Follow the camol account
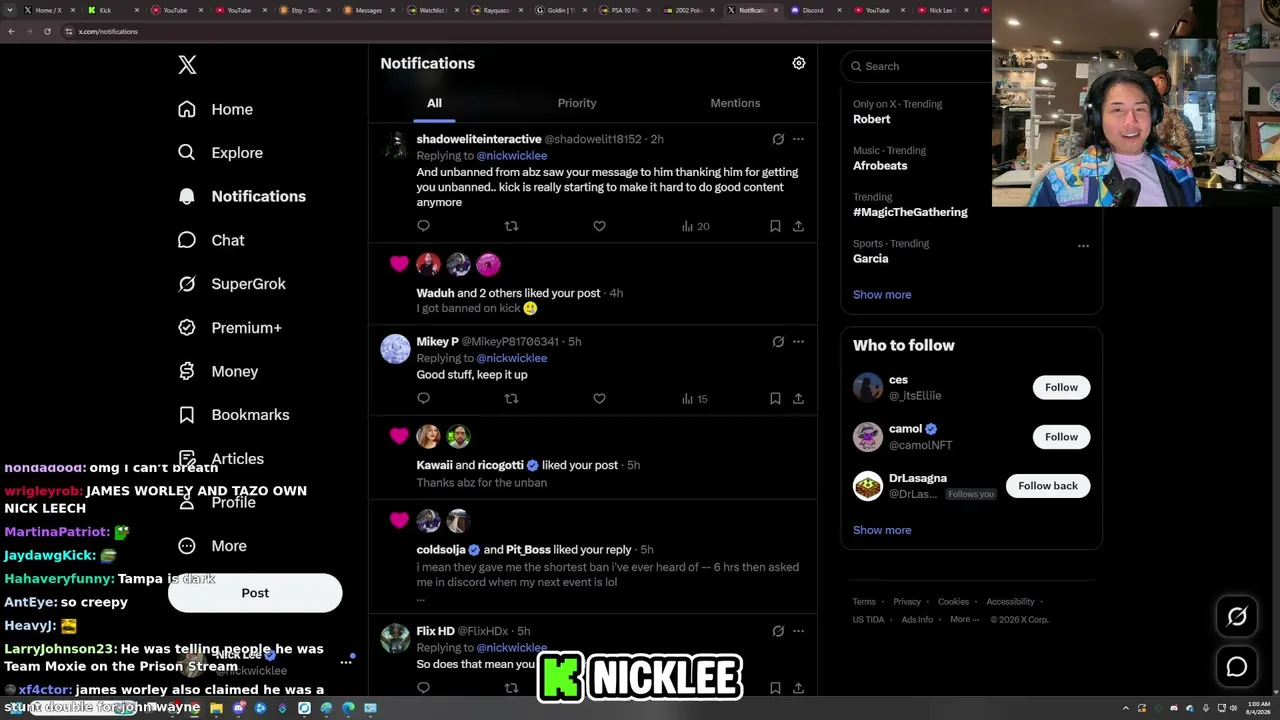The height and width of the screenshot is (720, 1280). pos(1061,437)
